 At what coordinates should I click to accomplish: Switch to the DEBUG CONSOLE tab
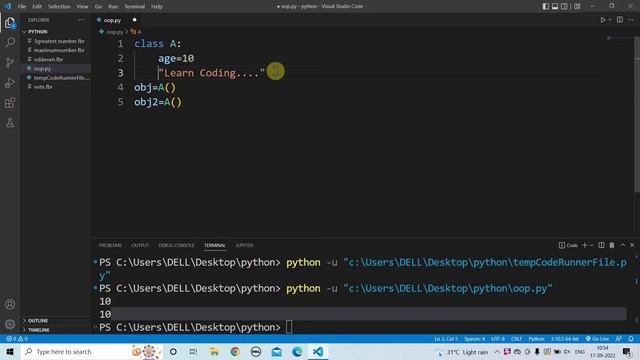tap(176, 245)
